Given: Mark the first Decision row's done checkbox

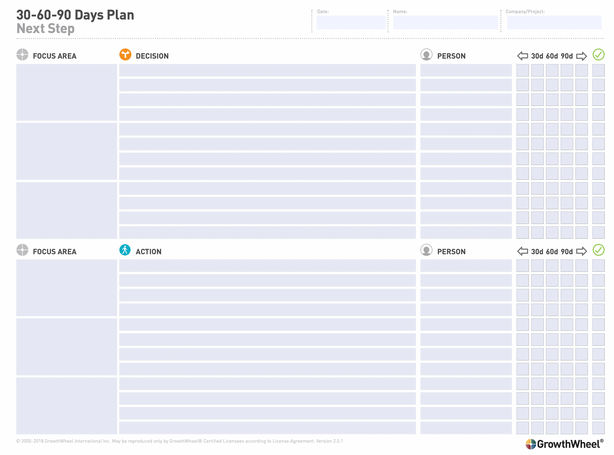Looking at the screenshot, I should tap(598, 71).
